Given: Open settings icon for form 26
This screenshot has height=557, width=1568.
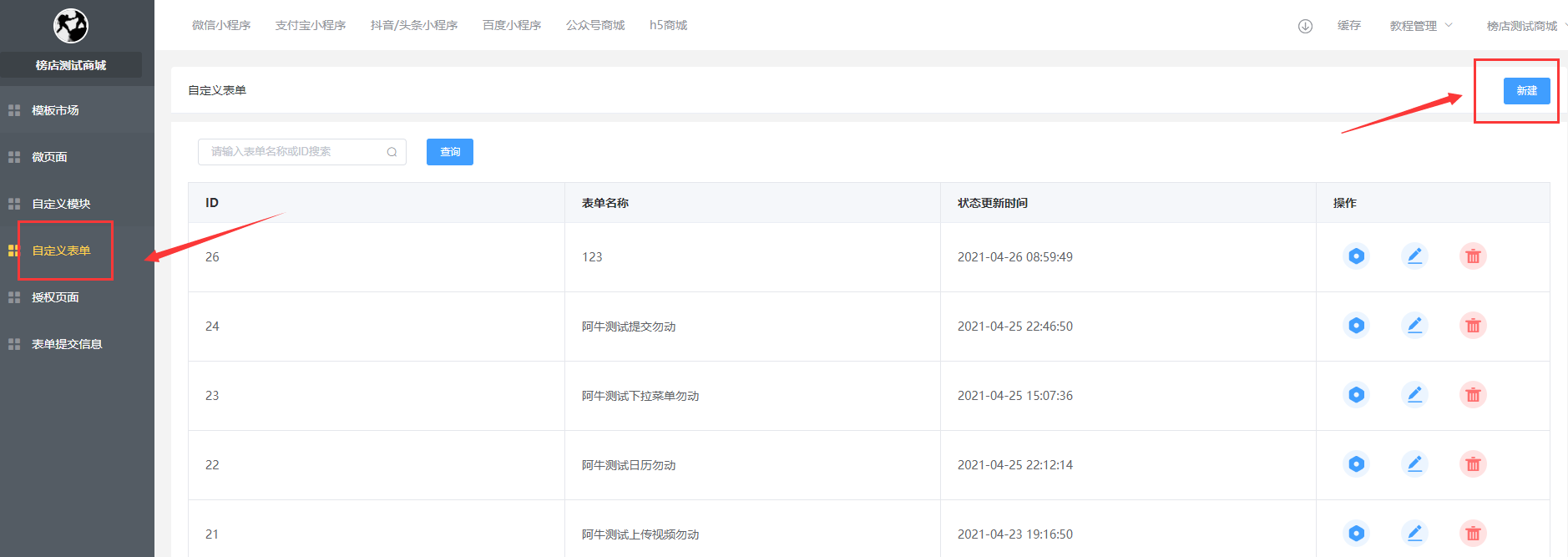Looking at the screenshot, I should tap(1357, 256).
